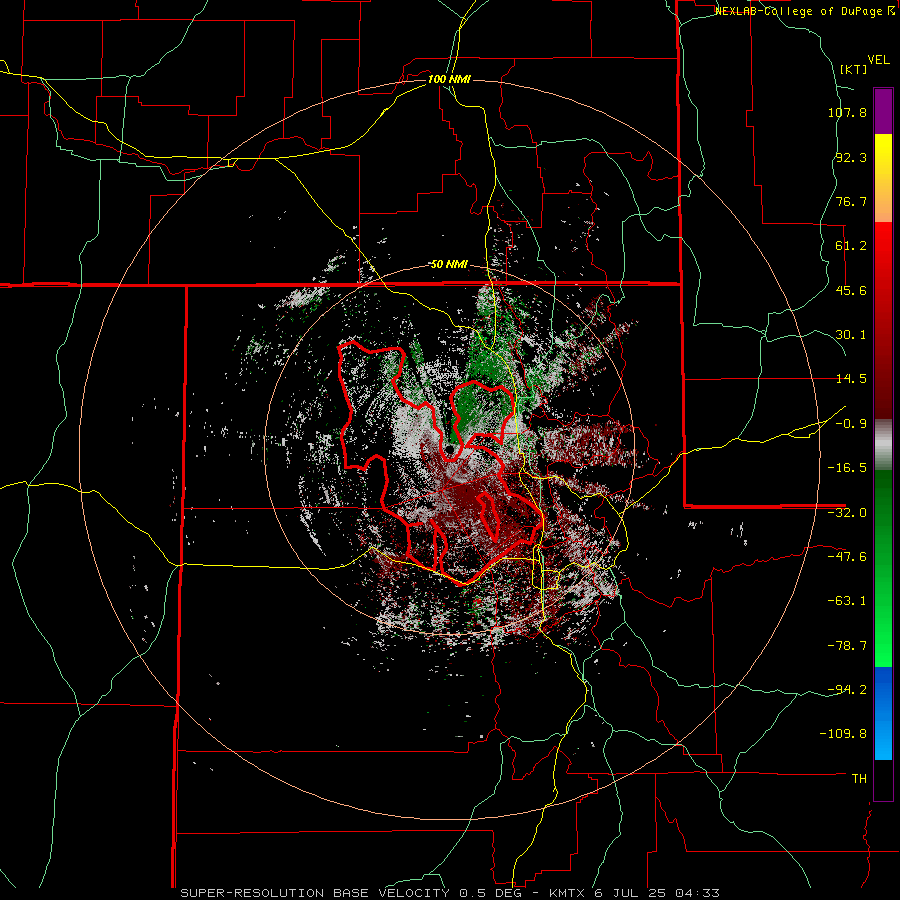
Task: Select the 14.5 velocity legend value
Action: [851, 379]
